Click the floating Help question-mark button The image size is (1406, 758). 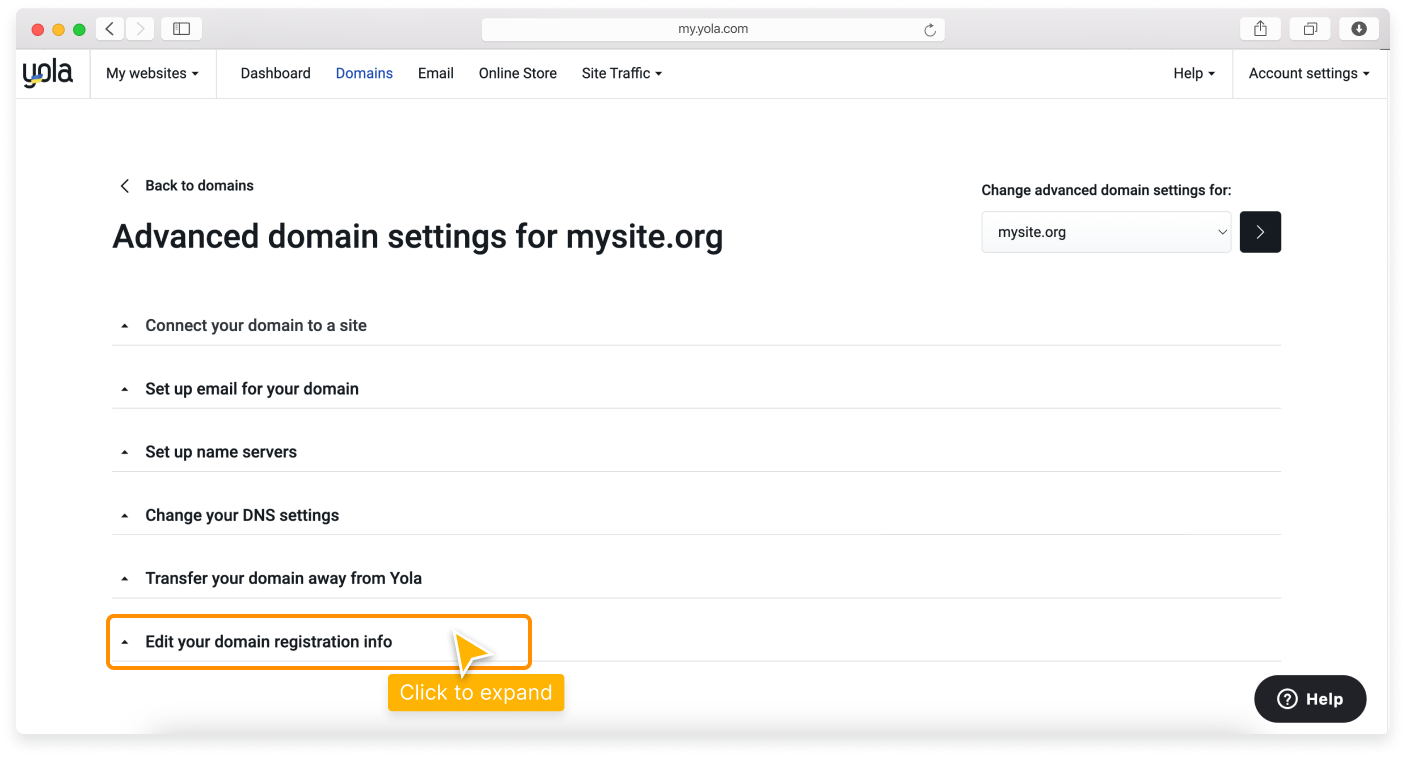coord(1310,698)
